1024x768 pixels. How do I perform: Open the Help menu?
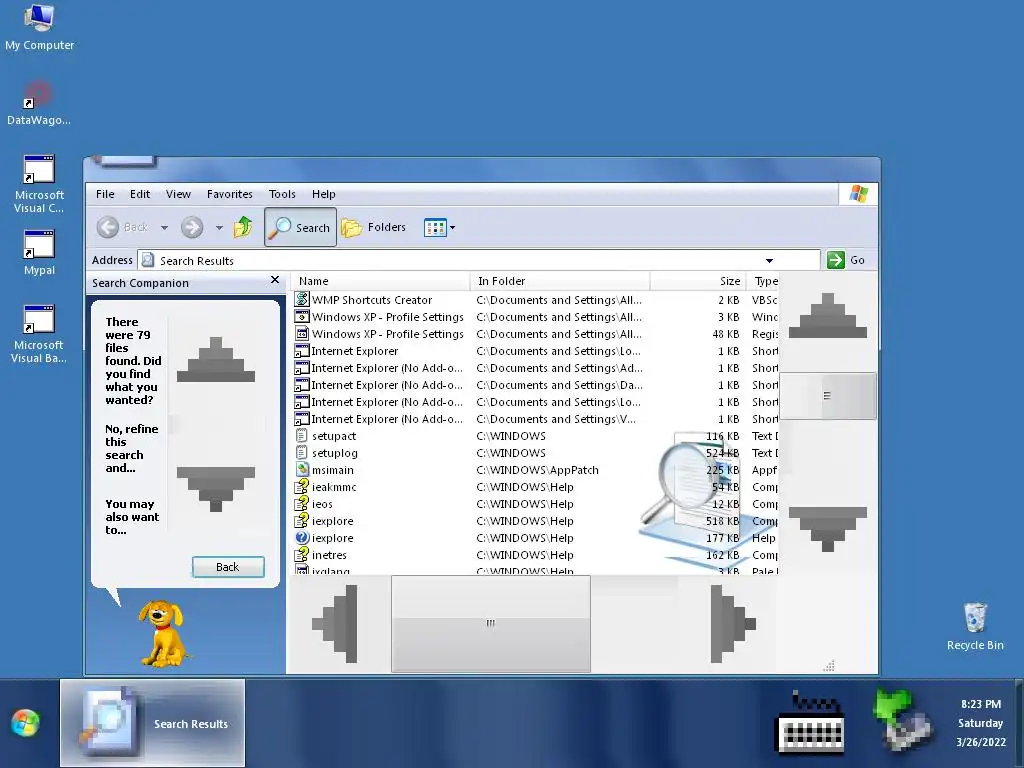click(x=323, y=194)
